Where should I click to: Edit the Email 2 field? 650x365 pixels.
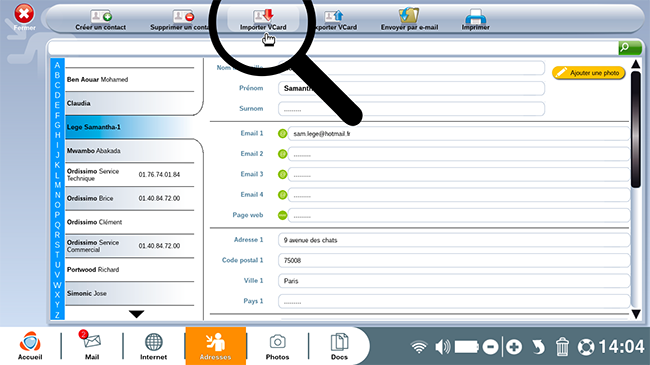click(x=459, y=154)
